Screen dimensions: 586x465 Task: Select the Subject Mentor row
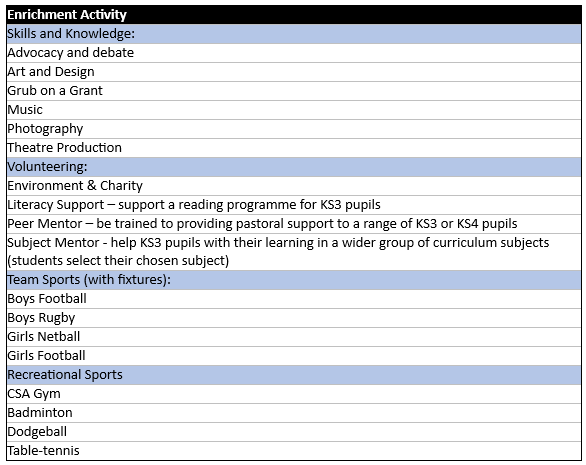(294, 252)
